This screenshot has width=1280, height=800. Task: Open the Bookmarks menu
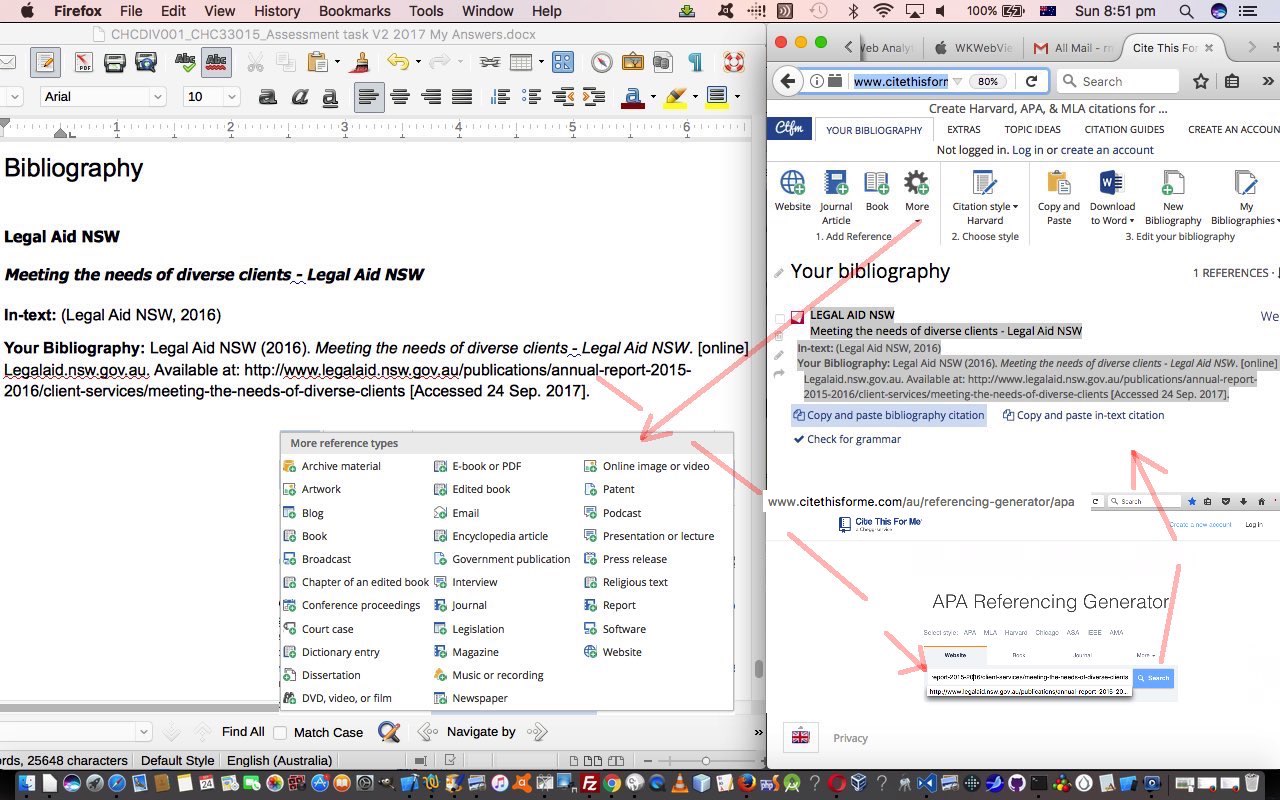tap(354, 11)
